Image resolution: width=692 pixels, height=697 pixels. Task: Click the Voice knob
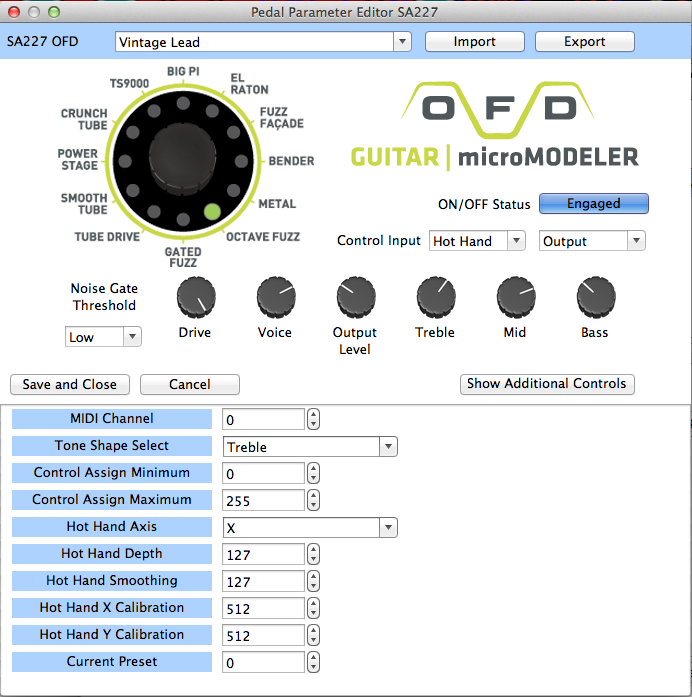tap(276, 297)
